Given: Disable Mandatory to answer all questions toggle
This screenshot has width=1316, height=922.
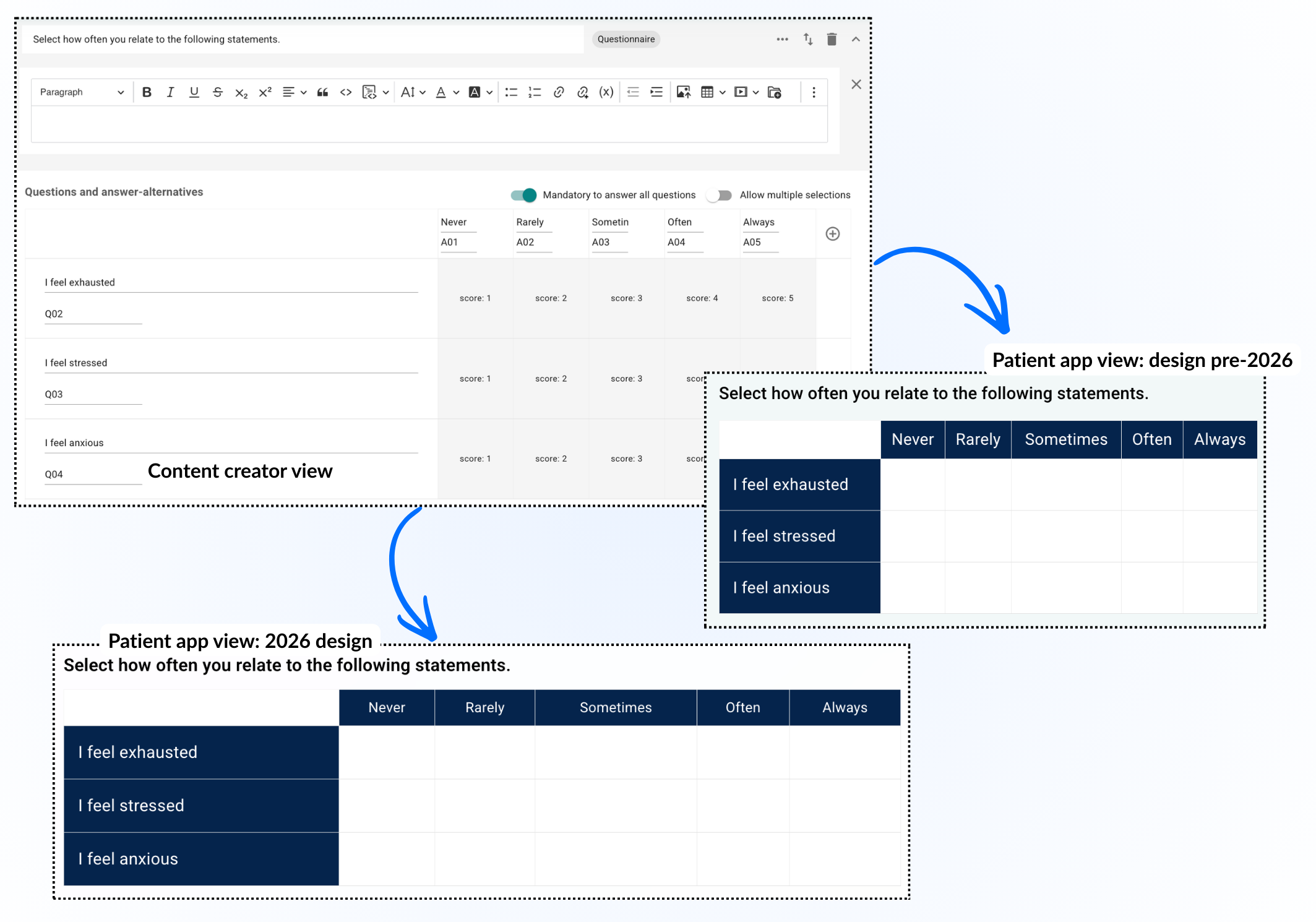Looking at the screenshot, I should (x=523, y=195).
